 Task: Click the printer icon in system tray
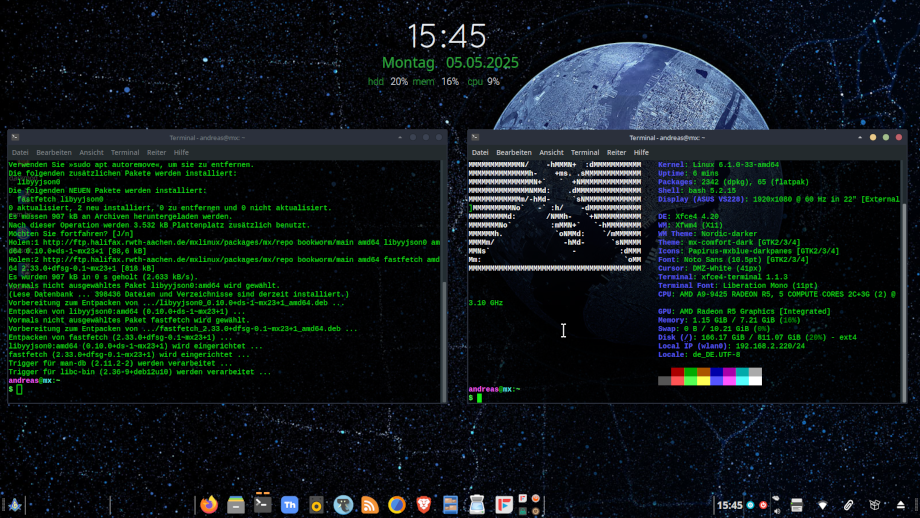coord(796,505)
